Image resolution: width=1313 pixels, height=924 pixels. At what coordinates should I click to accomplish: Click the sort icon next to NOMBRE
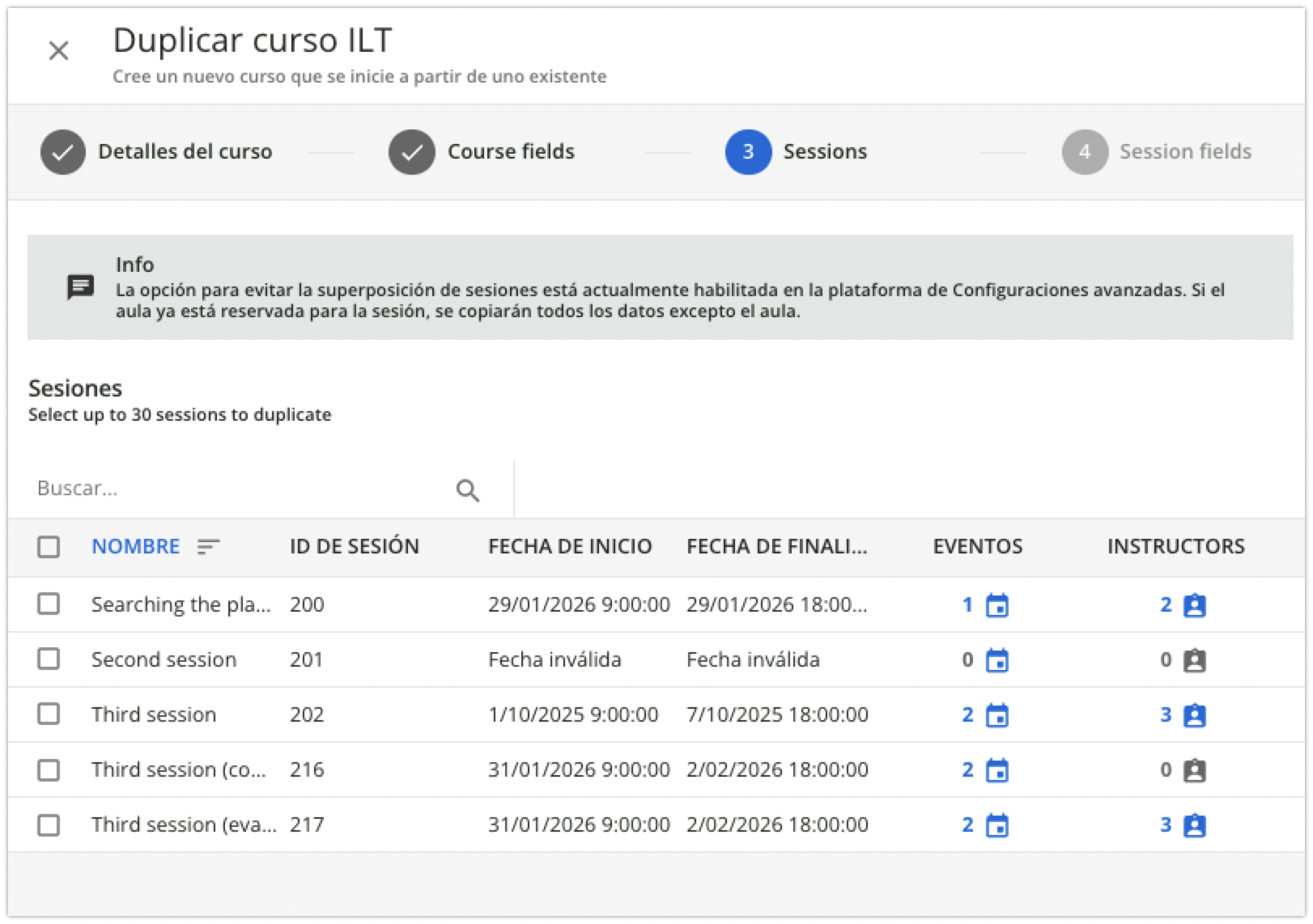tap(208, 547)
